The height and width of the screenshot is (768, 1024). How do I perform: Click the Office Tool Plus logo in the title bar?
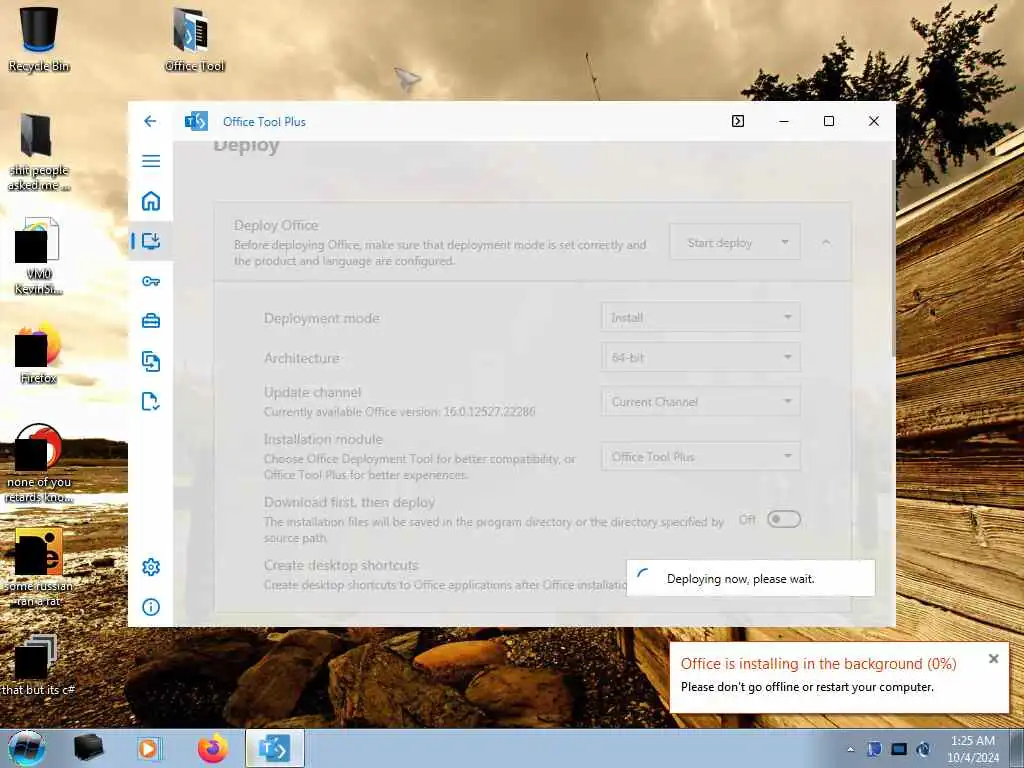[196, 121]
